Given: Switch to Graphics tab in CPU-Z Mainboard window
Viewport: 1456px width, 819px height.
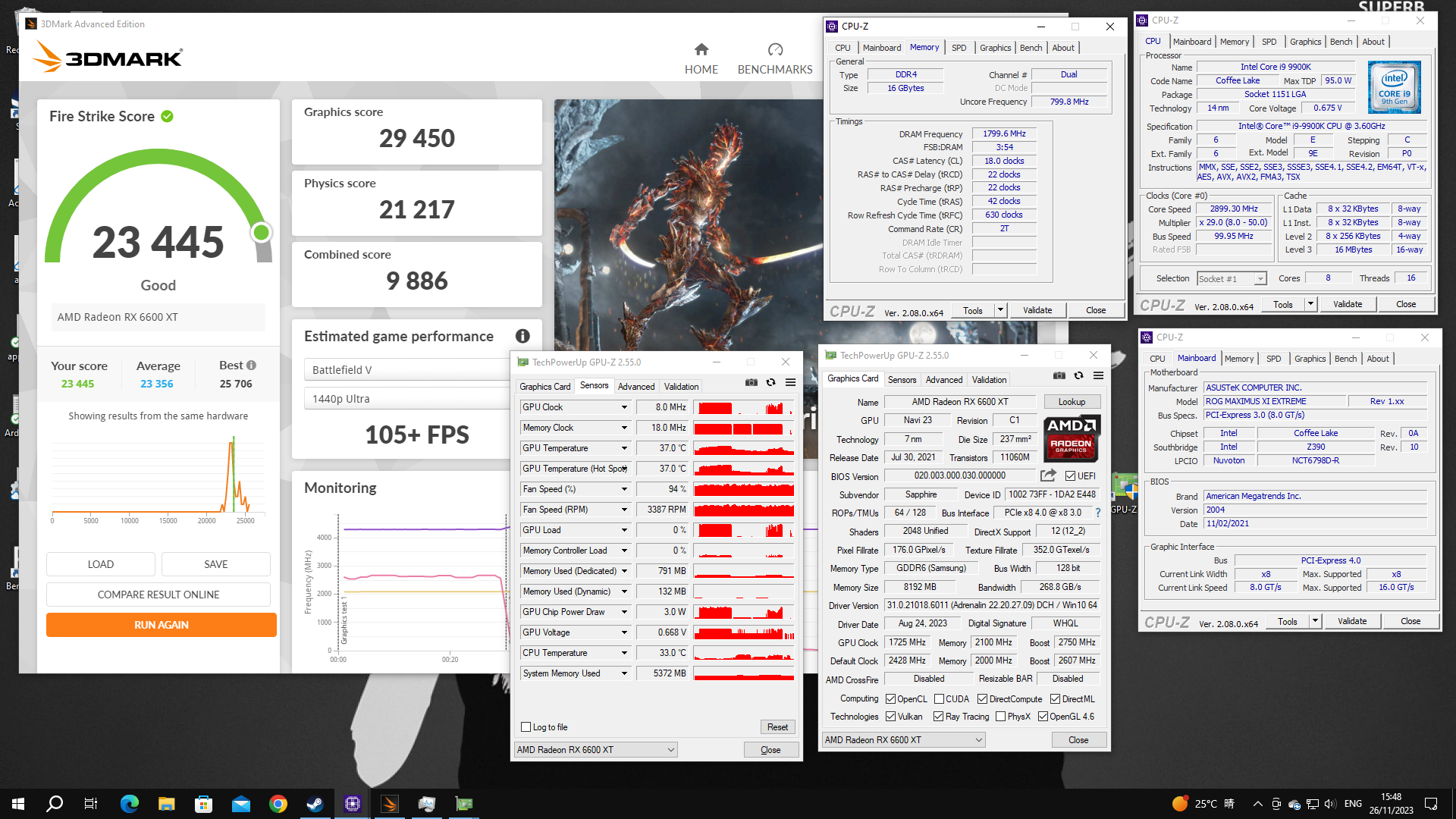Looking at the screenshot, I should point(1310,359).
